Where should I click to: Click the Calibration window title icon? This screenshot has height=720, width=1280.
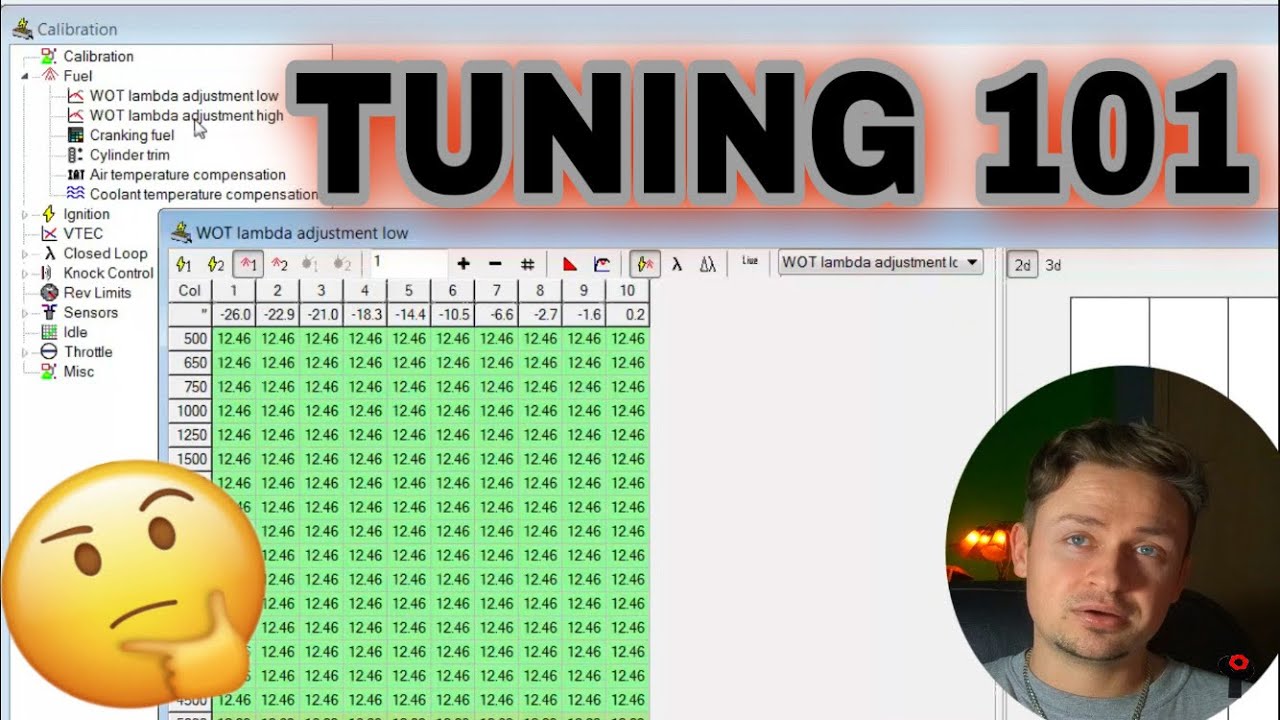[x=22, y=28]
